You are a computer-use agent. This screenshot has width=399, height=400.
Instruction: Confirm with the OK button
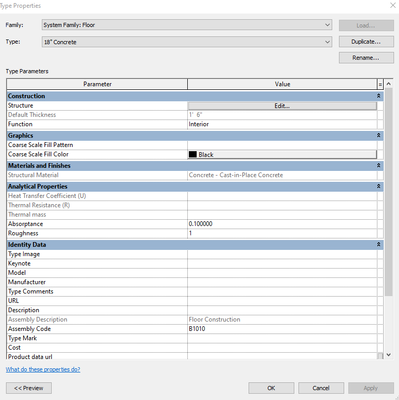pyautogui.click(x=271, y=388)
